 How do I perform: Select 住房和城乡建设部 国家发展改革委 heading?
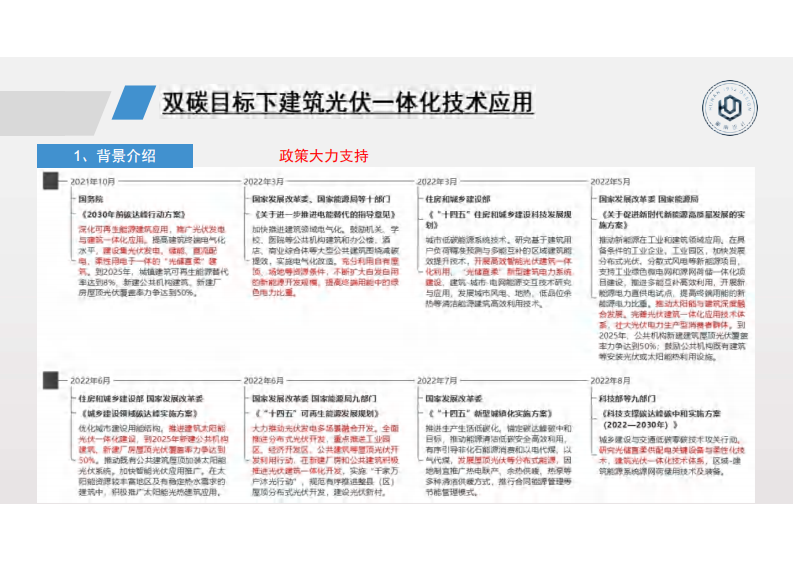141,399
